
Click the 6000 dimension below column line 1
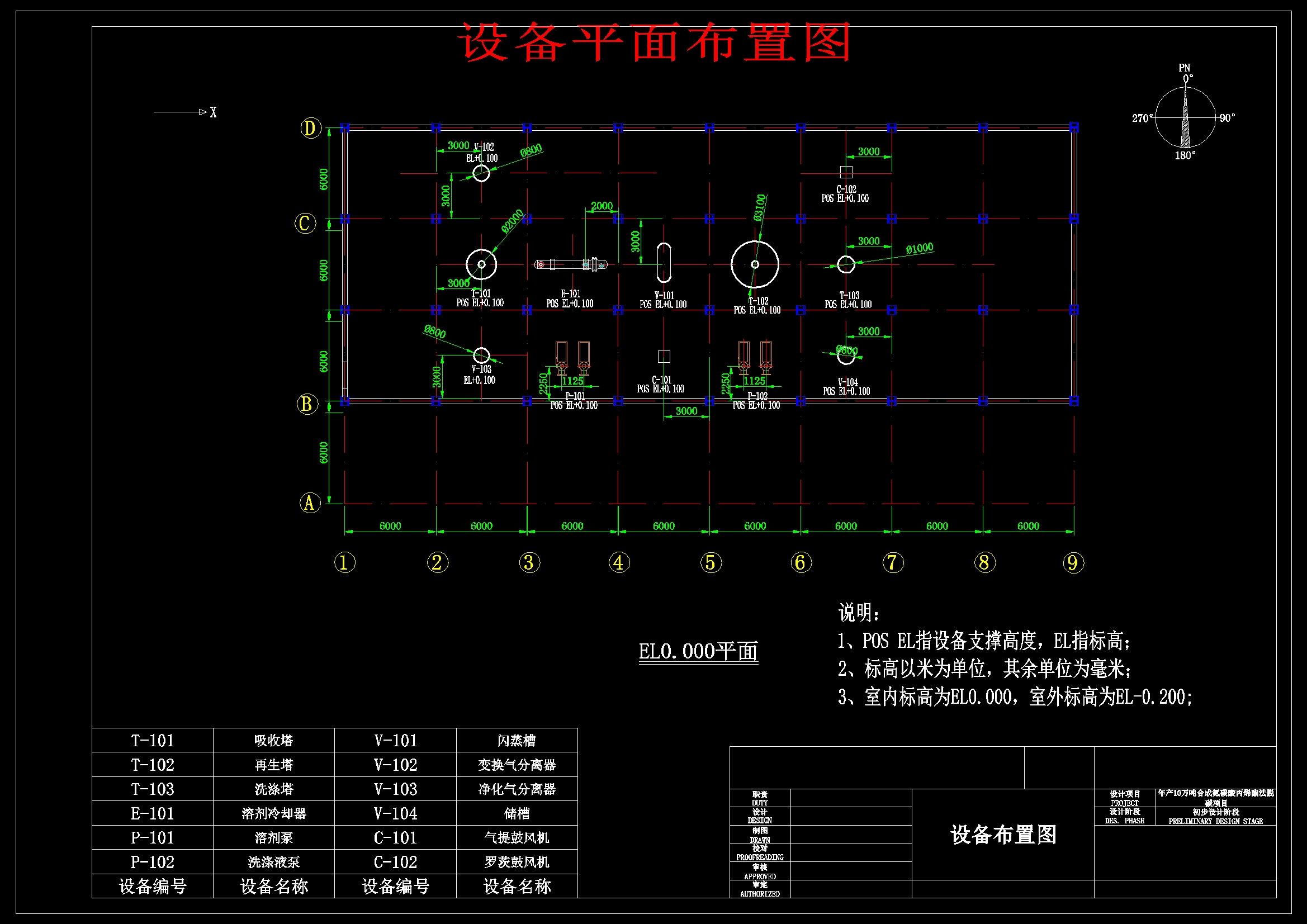(390, 525)
